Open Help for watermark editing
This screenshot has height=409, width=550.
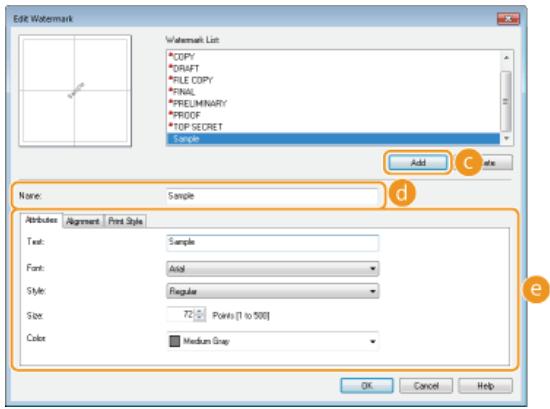(x=485, y=386)
